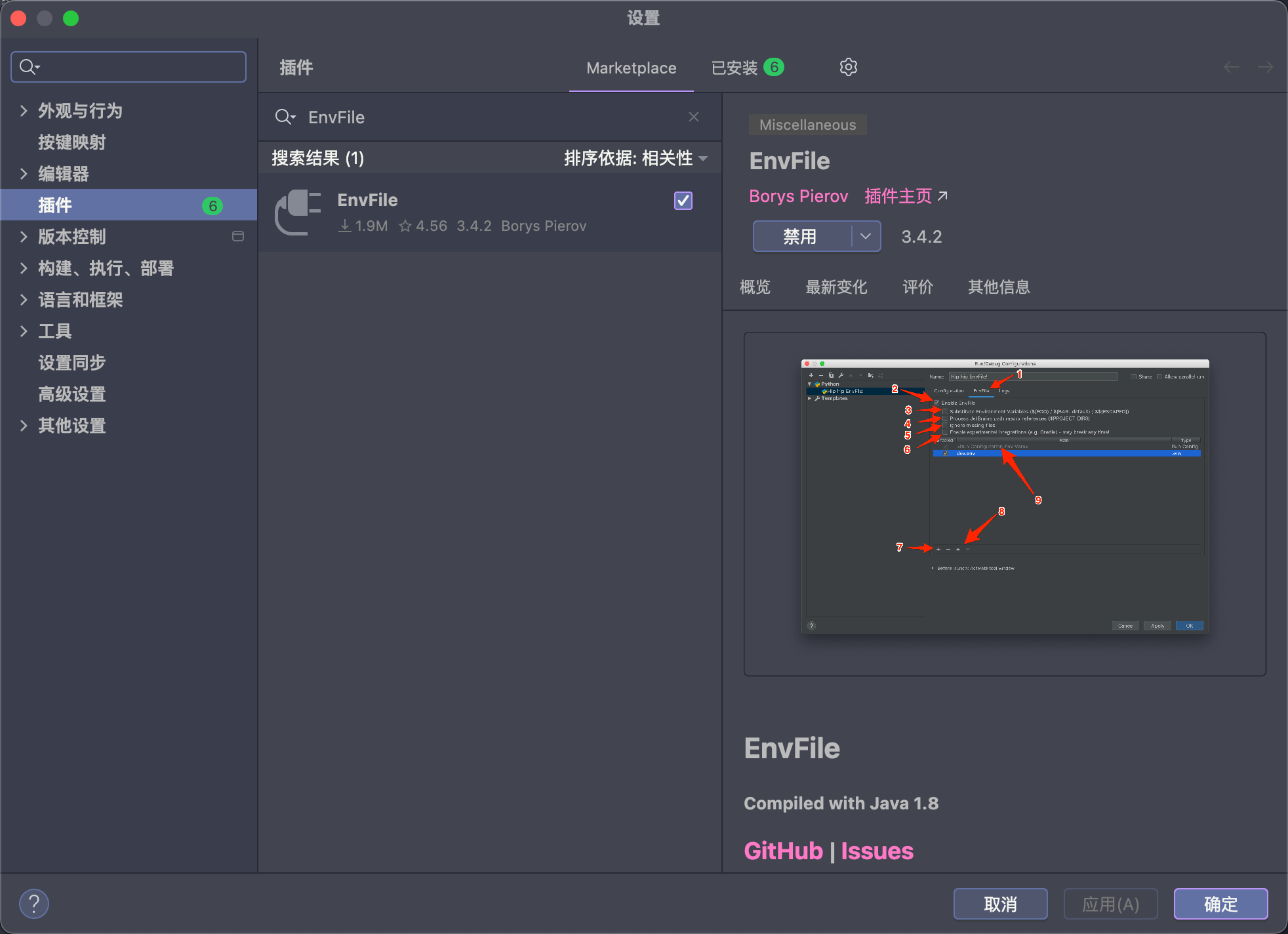Open the GitHub link
The width and height of the screenshot is (1288, 934).
pyautogui.click(x=783, y=851)
